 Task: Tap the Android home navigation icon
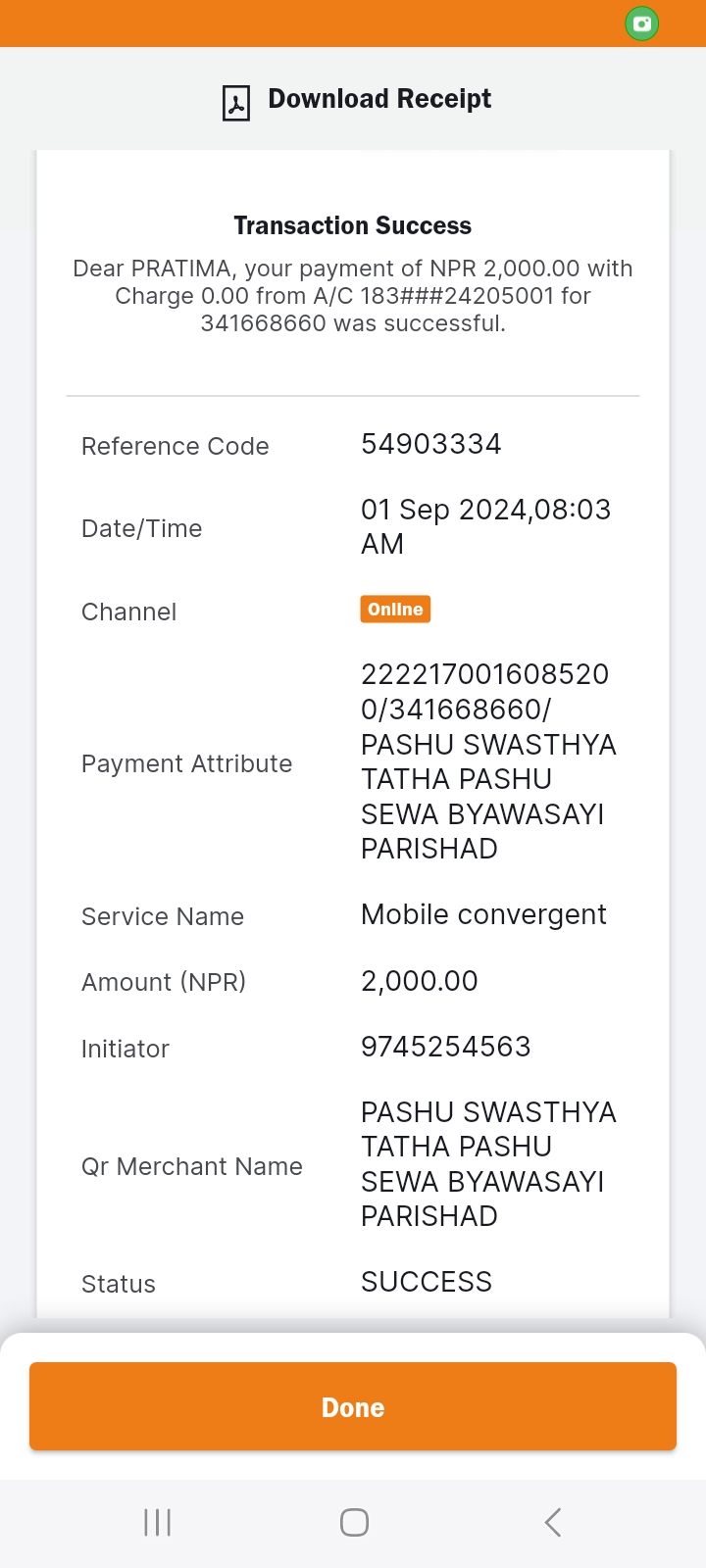coord(354,1522)
